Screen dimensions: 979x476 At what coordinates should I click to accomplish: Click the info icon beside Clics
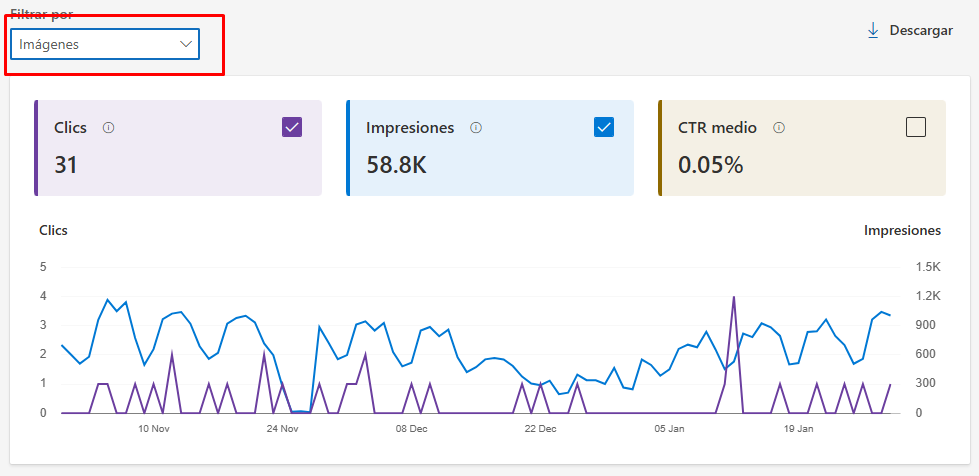pos(109,128)
